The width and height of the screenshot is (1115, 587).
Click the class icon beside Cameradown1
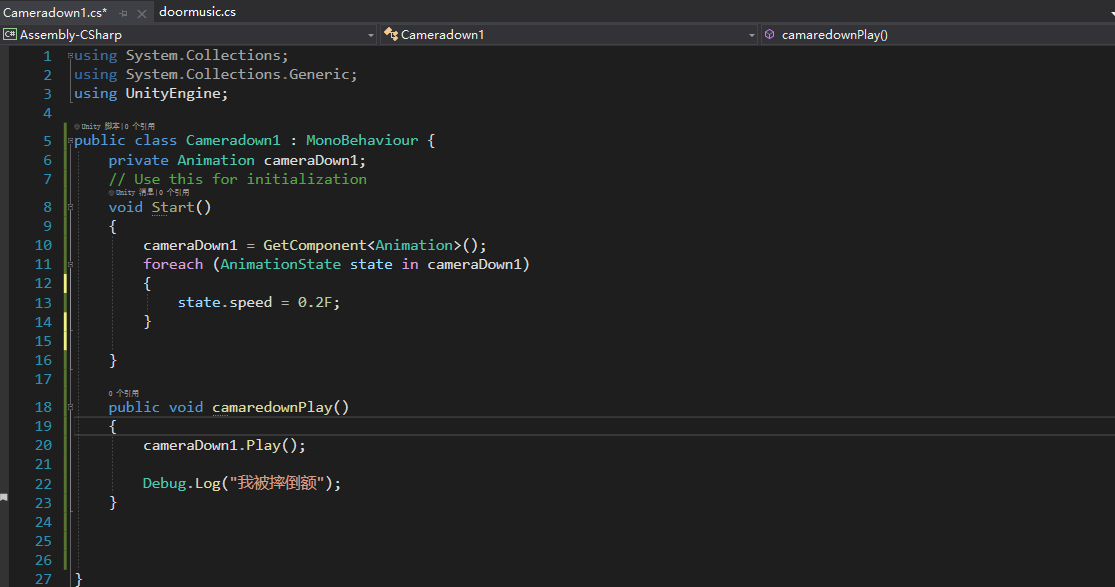[390, 34]
